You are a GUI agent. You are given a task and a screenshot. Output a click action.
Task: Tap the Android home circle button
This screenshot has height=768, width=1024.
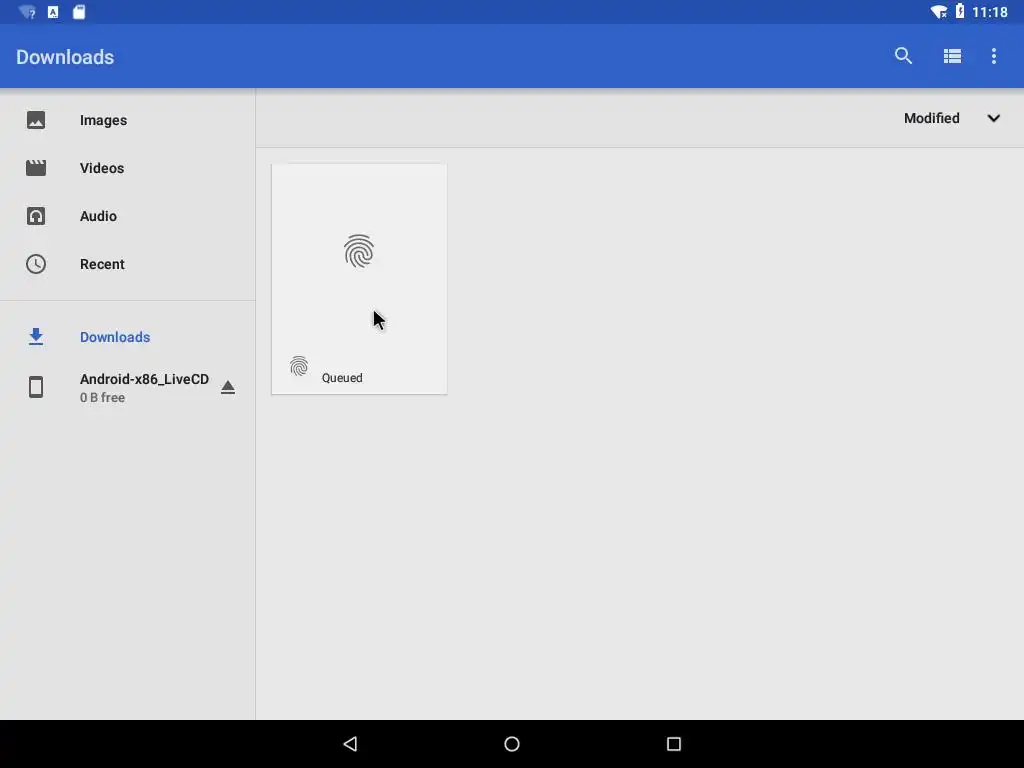(512, 744)
